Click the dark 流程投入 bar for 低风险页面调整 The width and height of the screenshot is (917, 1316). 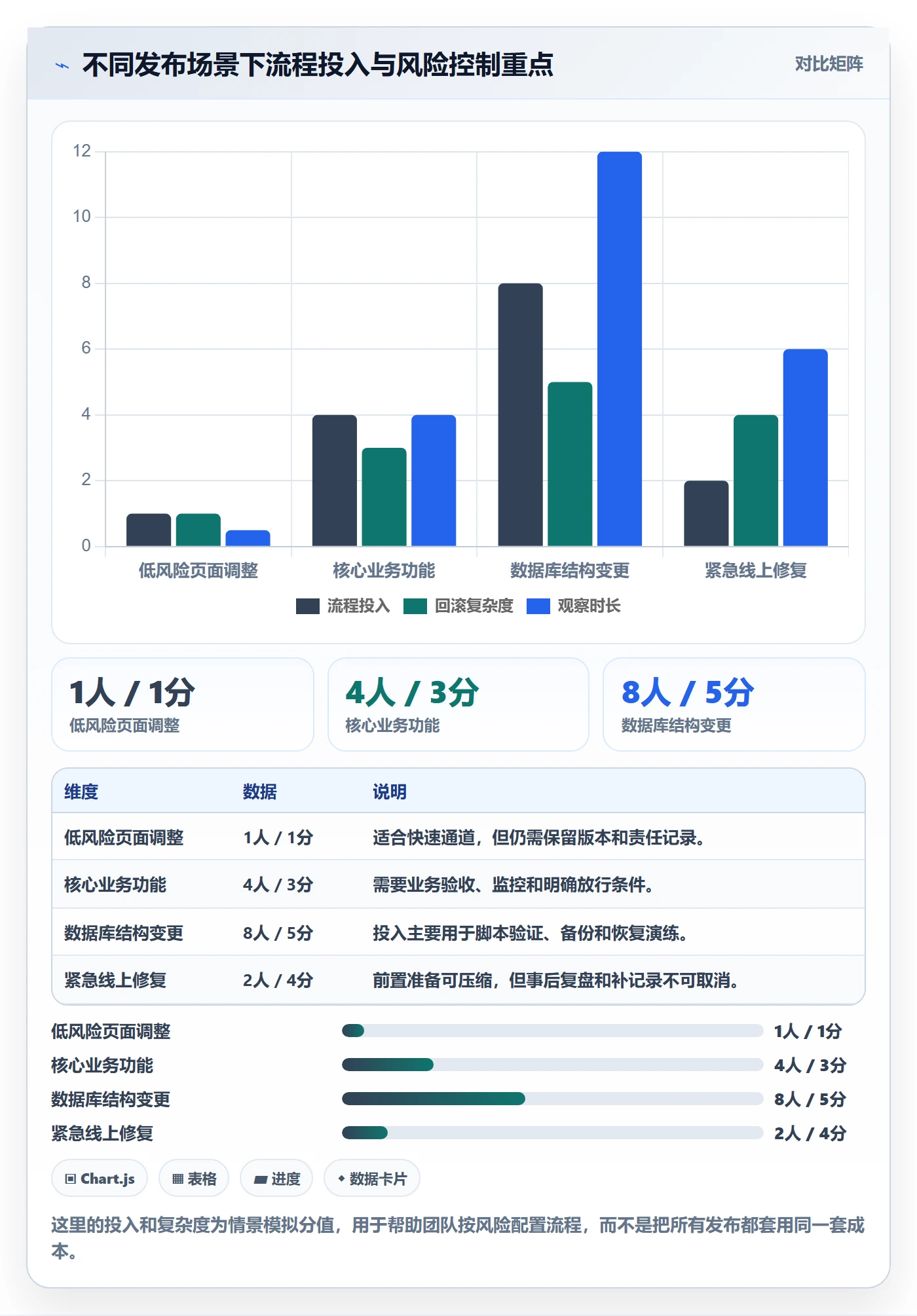pyautogui.click(x=149, y=530)
